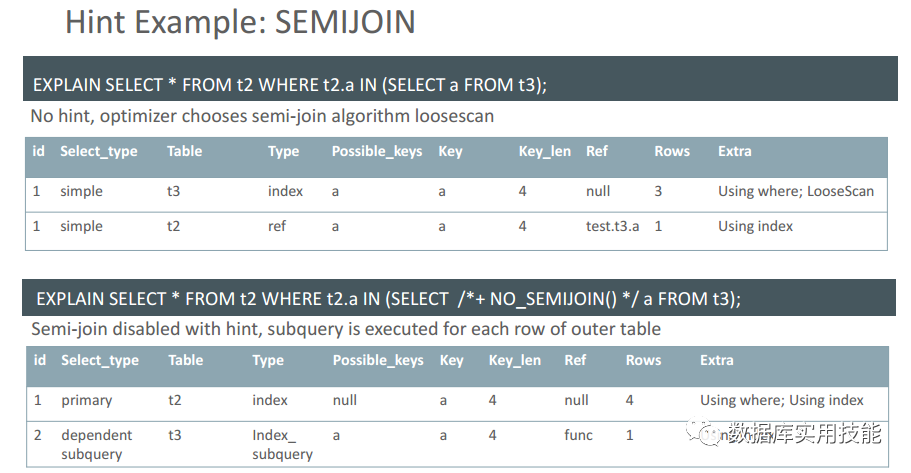Image resolution: width=911 pixels, height=473 pixels.
Task: Click the Select_type header in first table
Action: [x=99, y=152]
